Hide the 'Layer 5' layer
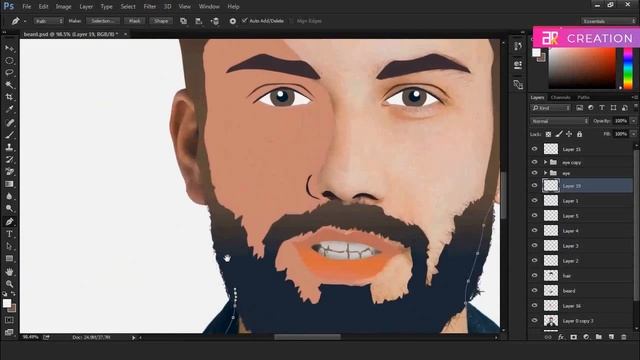640x360 pixels. coord(534,216)
